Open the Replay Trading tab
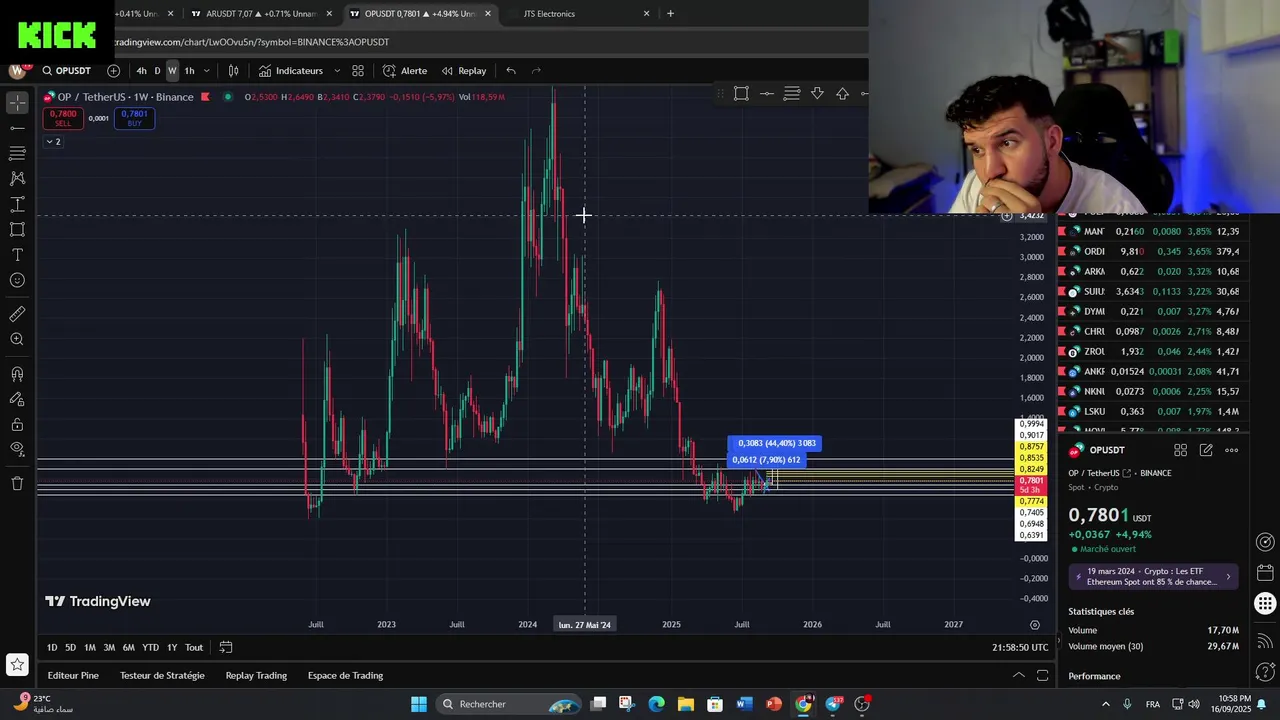 point(256,675)
